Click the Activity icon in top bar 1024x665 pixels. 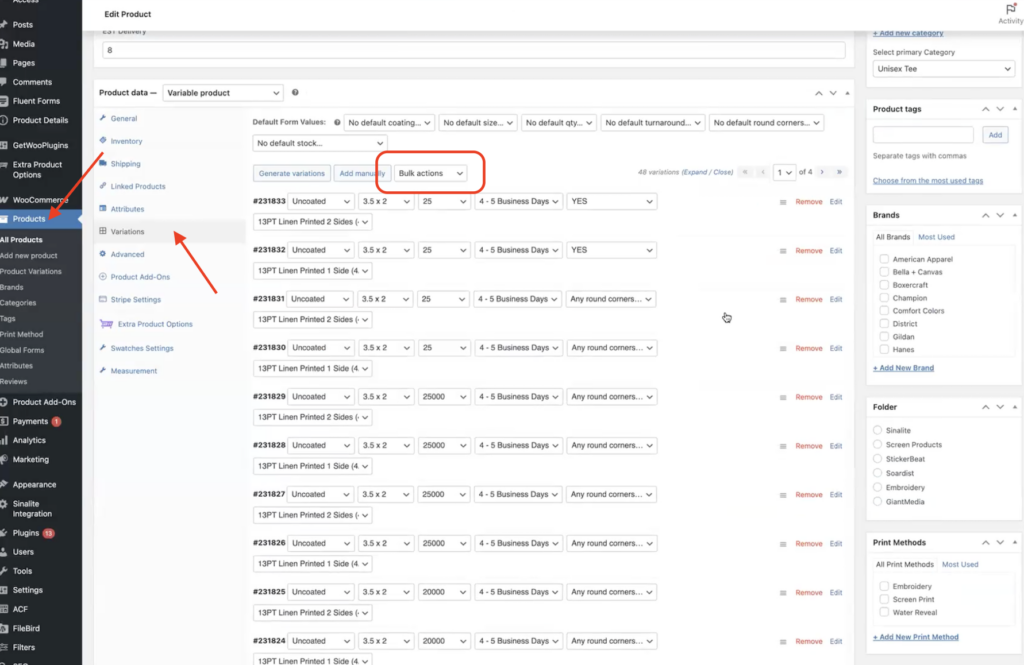click(x=1010, y=10)
